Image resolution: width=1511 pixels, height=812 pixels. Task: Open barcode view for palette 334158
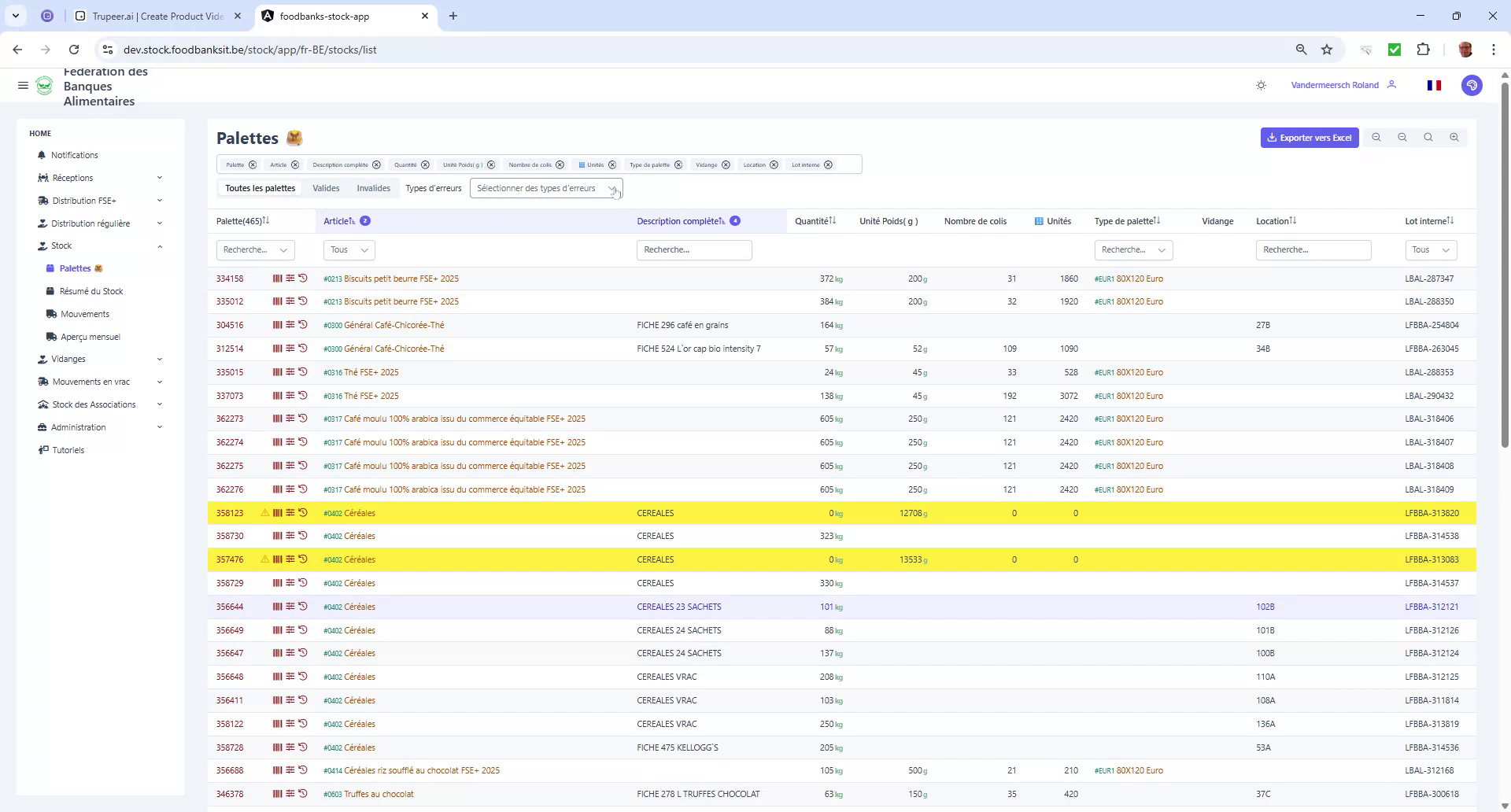click(x=277, y=278)
